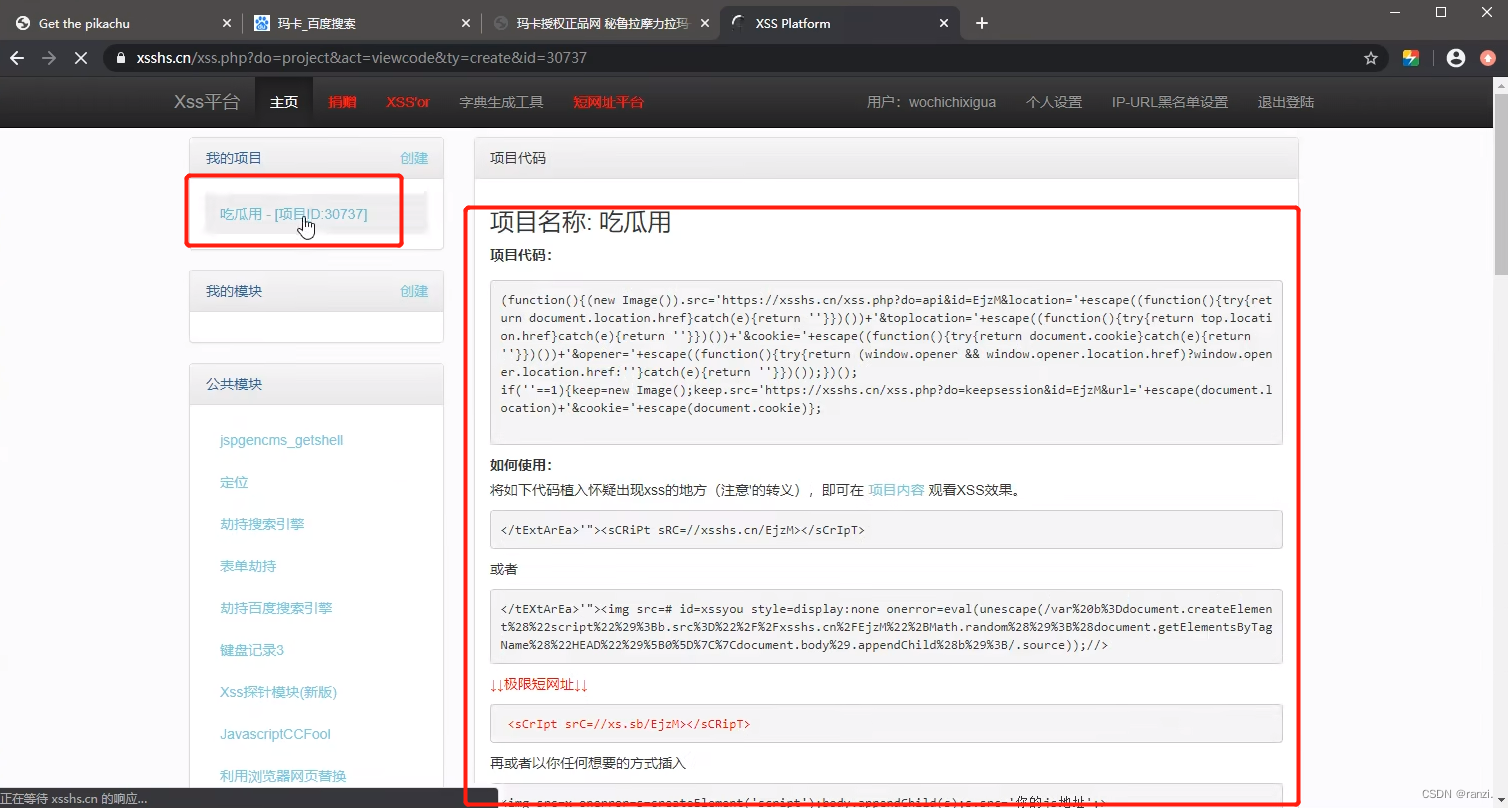Select the XSS Platform tab

point(840,23)
